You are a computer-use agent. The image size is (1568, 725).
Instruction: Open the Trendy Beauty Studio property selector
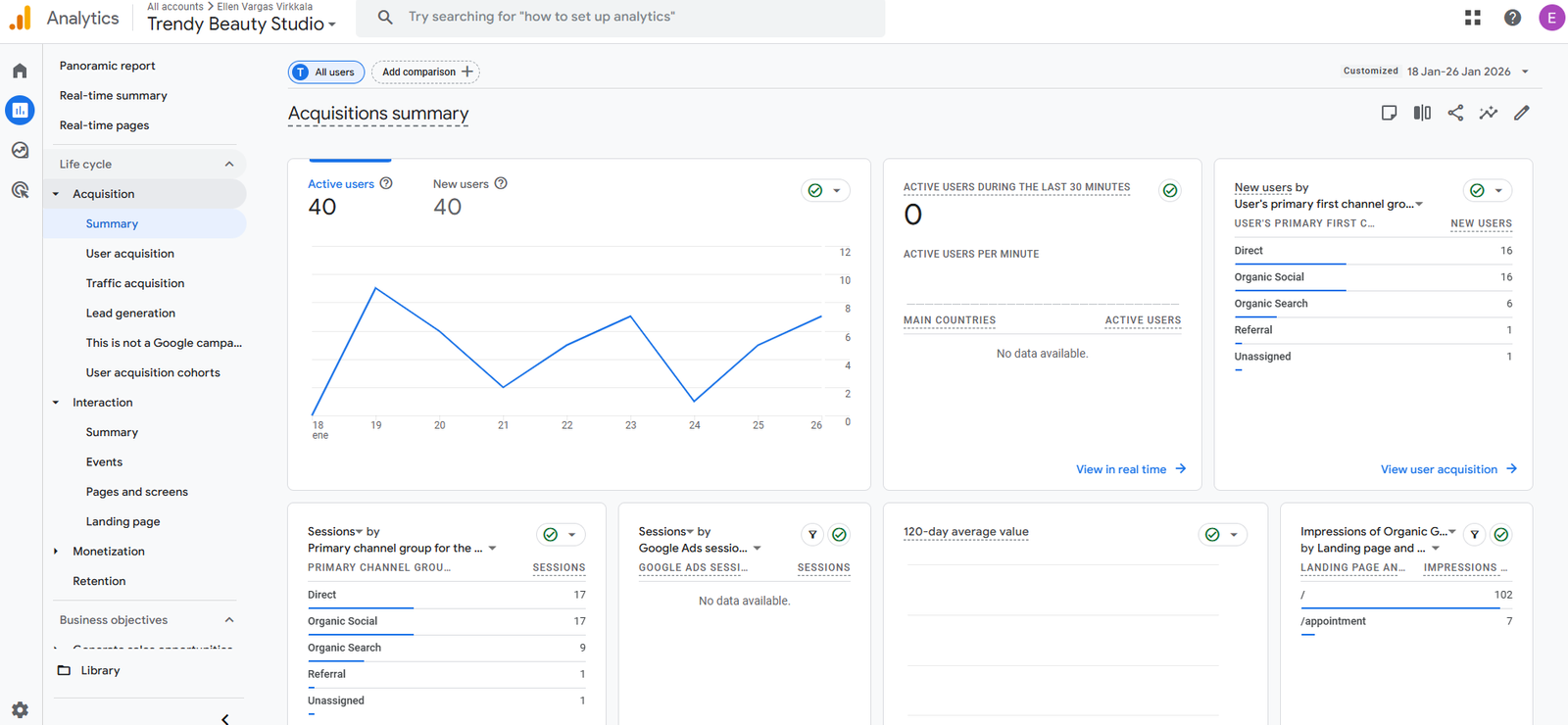(x=241, y=24)
